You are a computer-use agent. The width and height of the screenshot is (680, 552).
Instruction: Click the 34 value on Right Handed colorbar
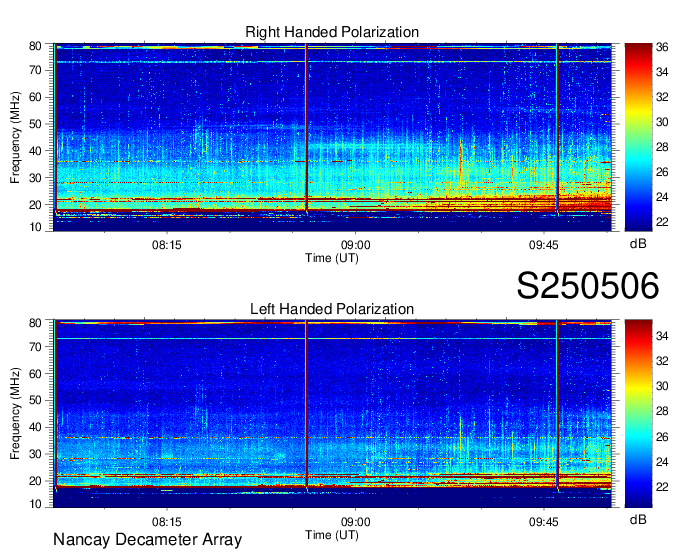coord(662,72)
